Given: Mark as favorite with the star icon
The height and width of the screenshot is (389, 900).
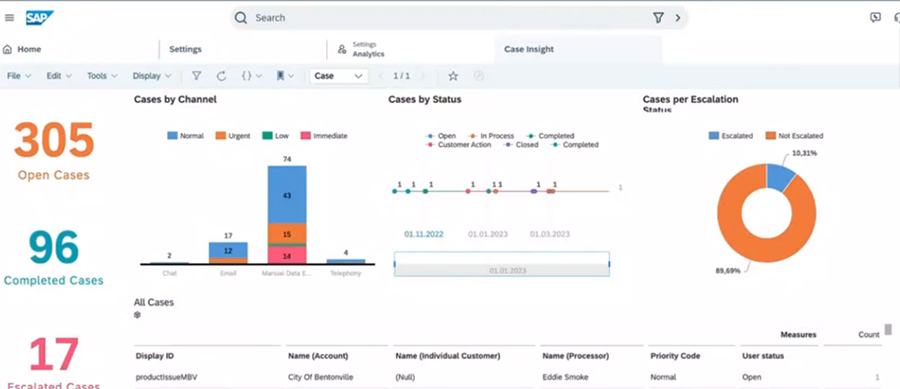Looking at the screenshot, I should (x=453, y=76).
